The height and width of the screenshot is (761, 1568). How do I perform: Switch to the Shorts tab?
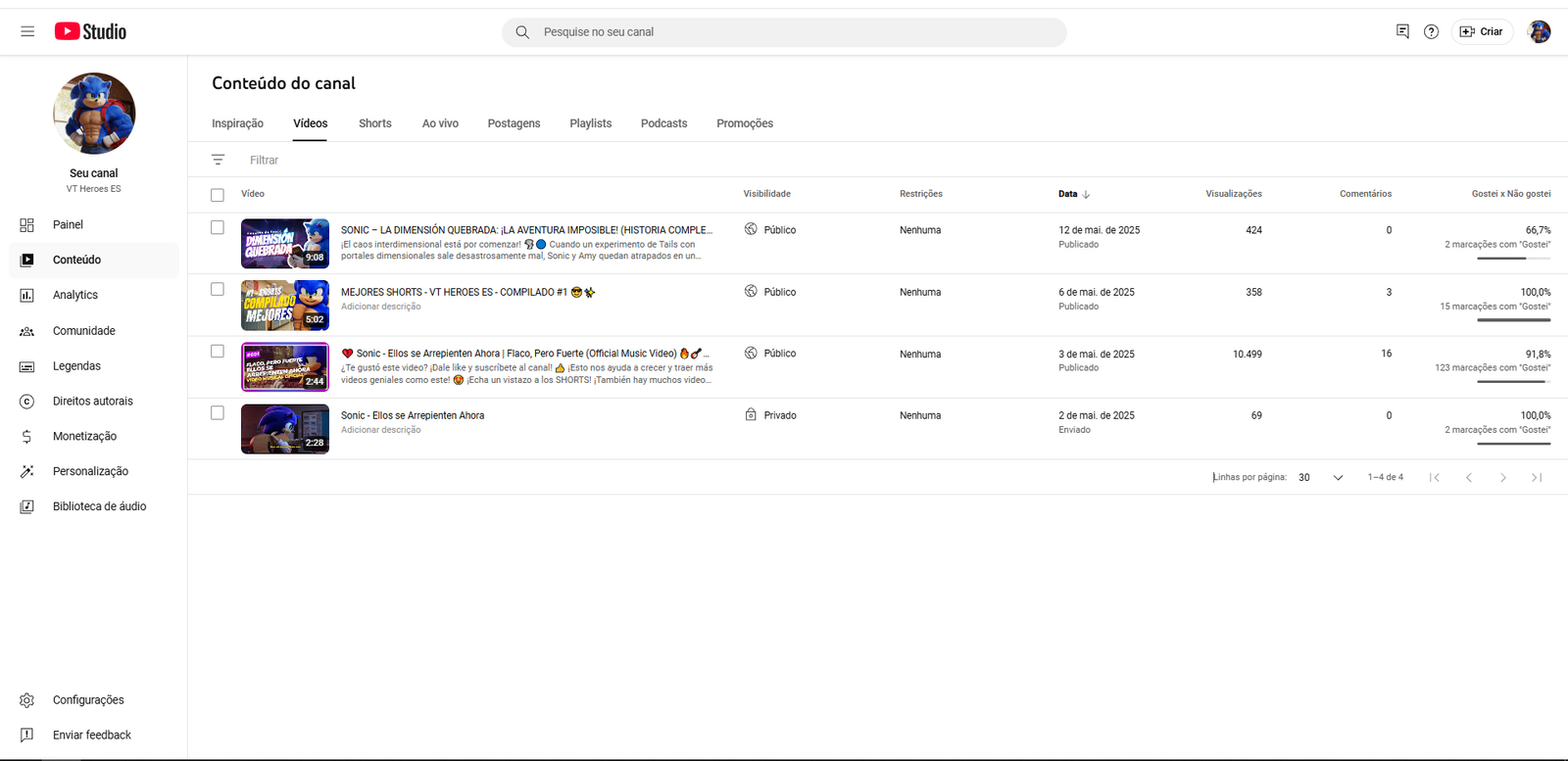[374, 123]
